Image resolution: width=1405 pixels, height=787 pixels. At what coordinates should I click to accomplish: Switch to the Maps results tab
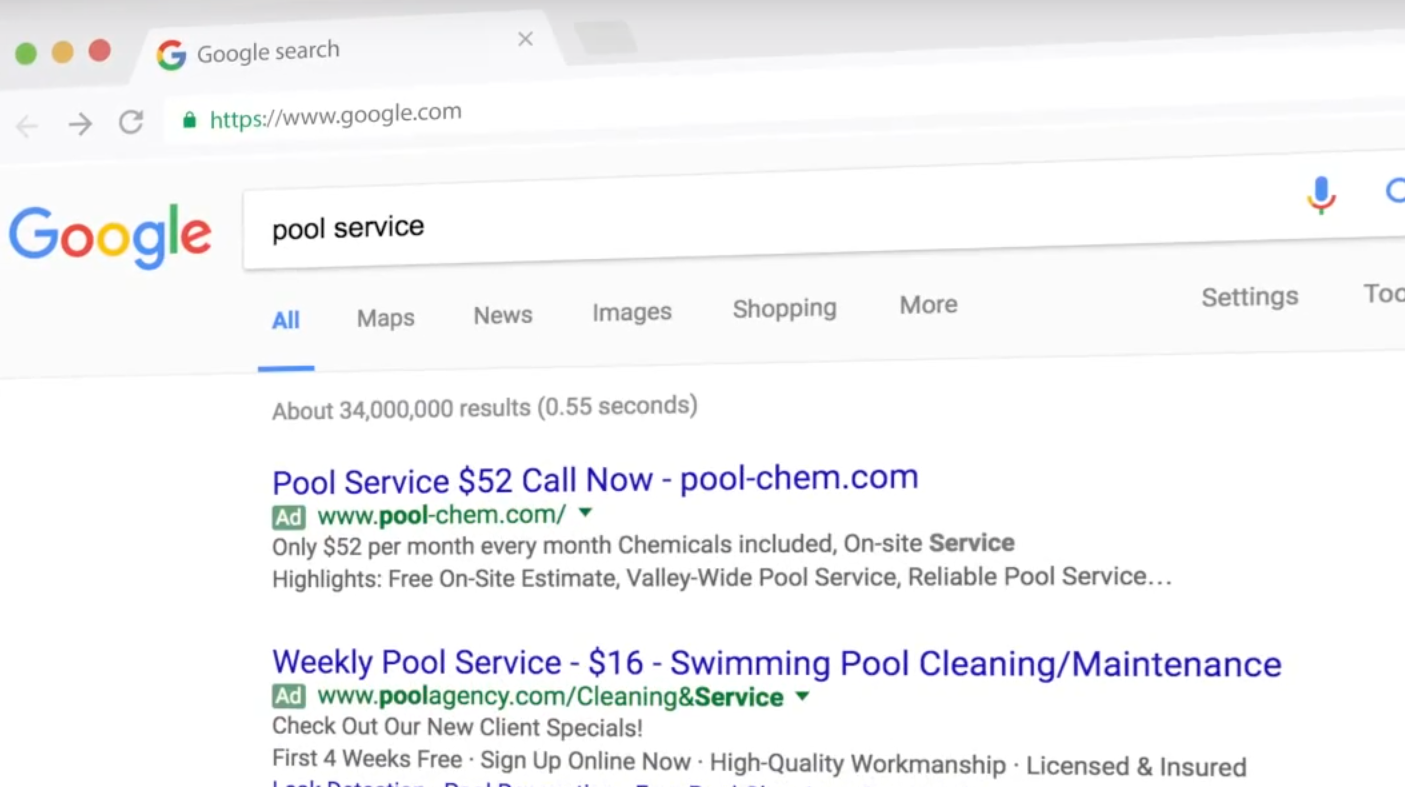386,318
